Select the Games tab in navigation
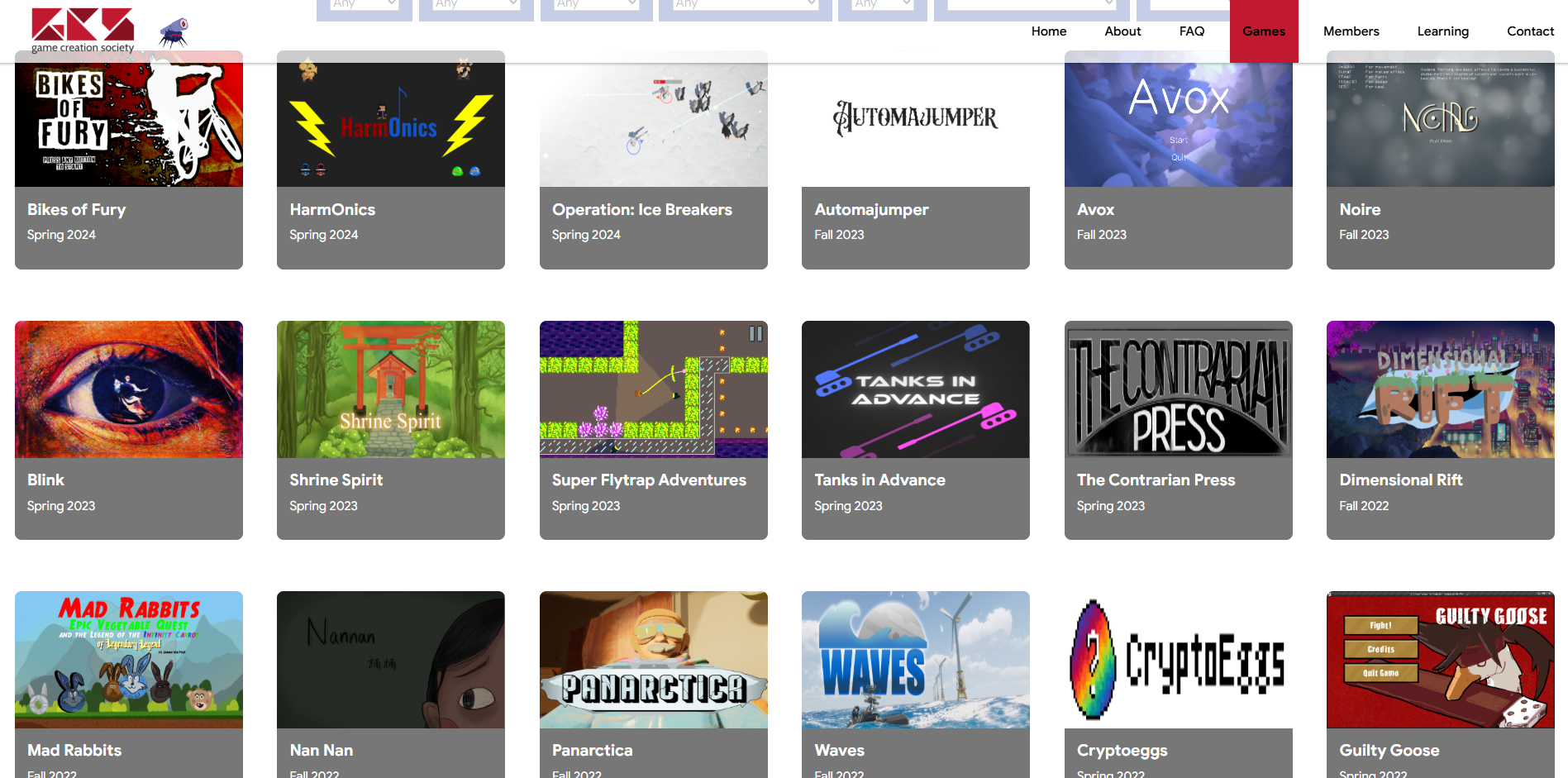The width and height of the screenshot is (1568, 778). point(1263,31)
